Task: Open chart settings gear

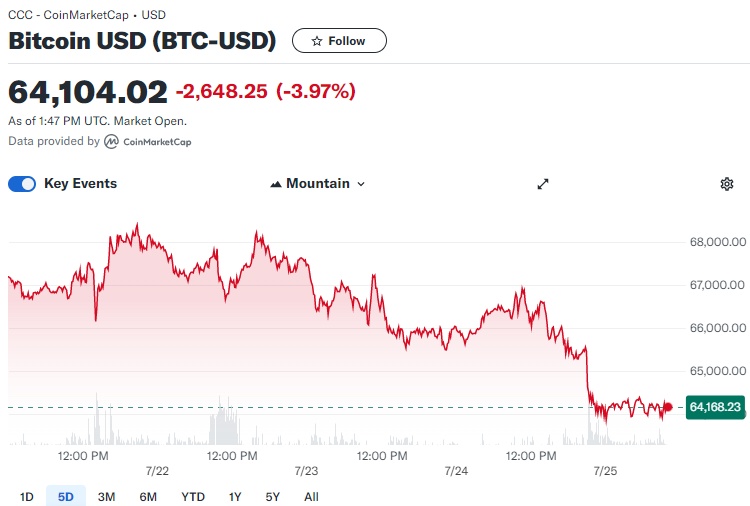Action: [x=727, y=184]
